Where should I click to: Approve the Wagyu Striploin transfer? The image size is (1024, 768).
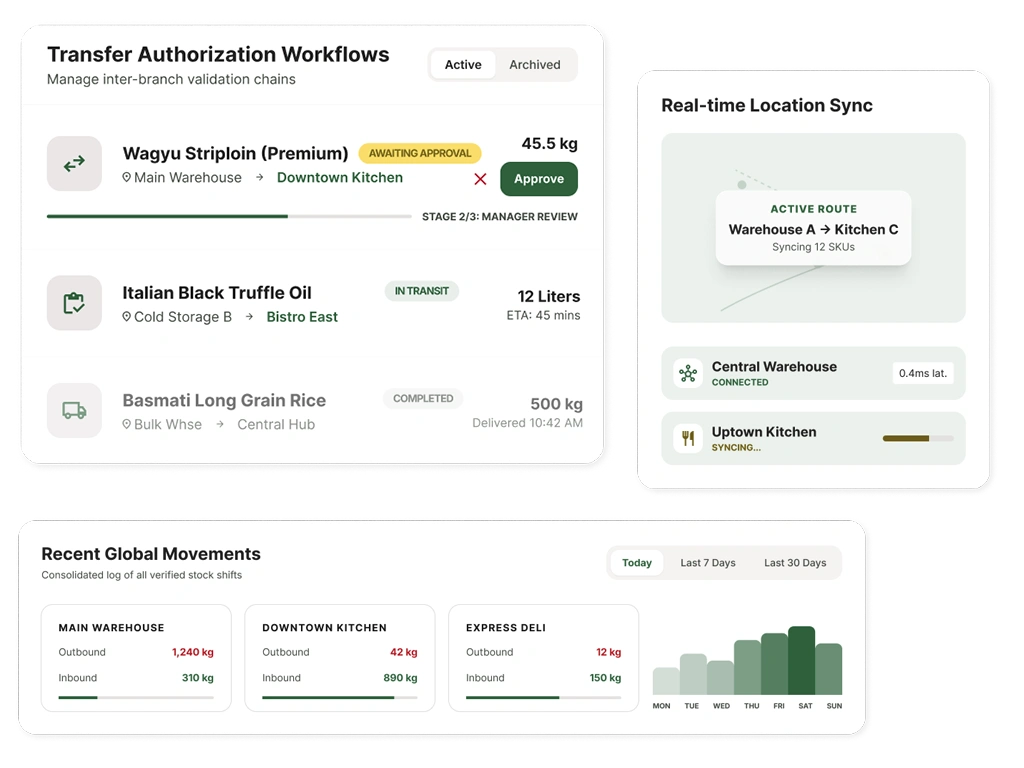click(x=539, y=179)
